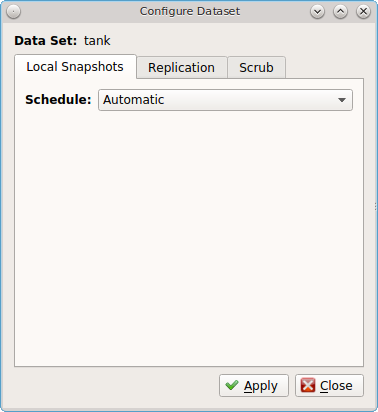Click the Configure Dataset title bar text

[x=190, y=11]
